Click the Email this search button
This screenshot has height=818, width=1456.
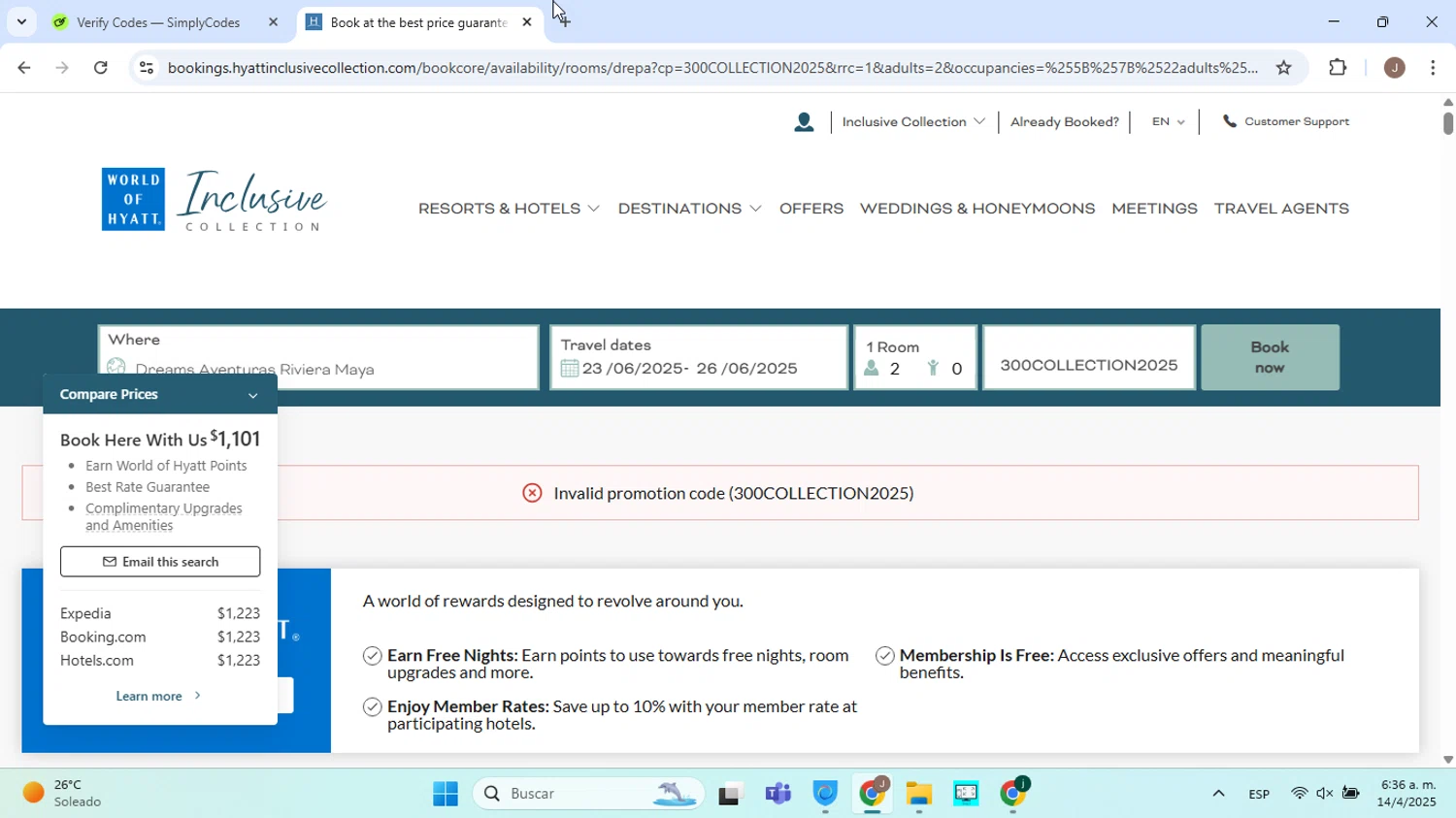tap(160, 562)
